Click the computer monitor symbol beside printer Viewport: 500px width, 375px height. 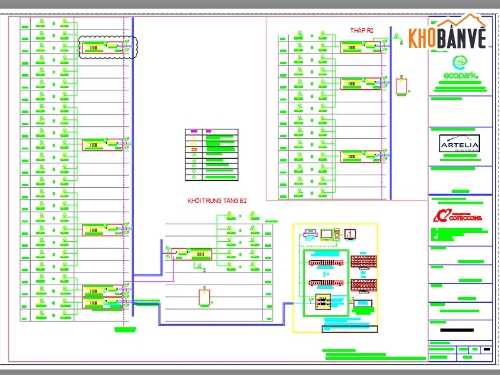pos(327,234)
